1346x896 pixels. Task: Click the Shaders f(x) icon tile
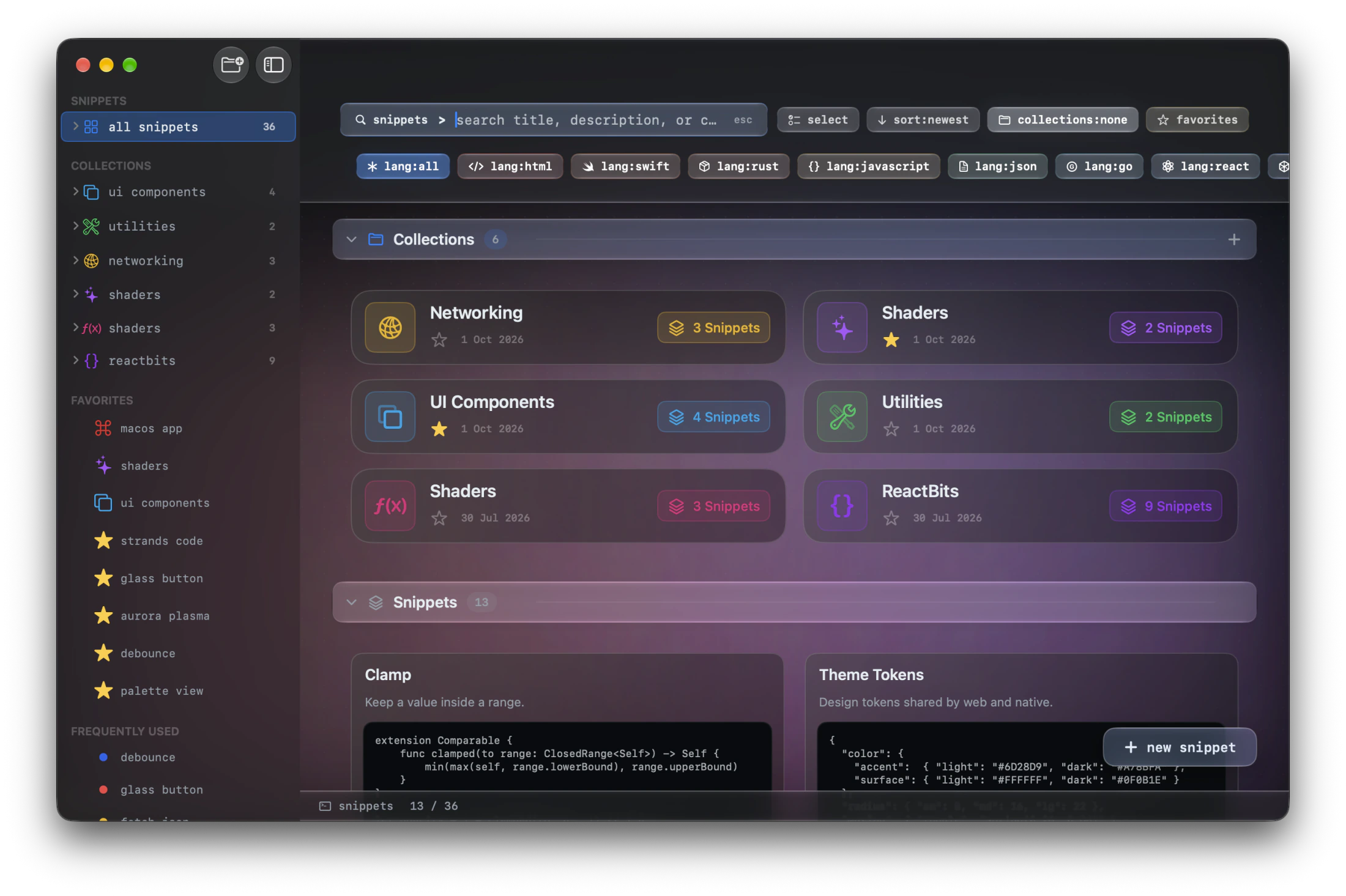coord(390,506)
